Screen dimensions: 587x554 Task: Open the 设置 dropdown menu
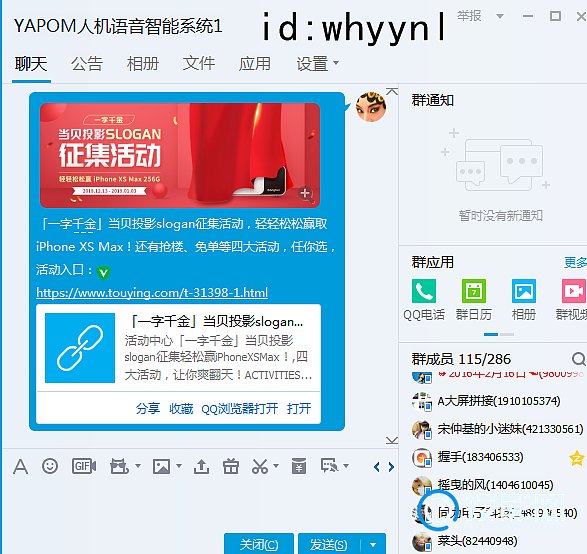coord(317,64)
